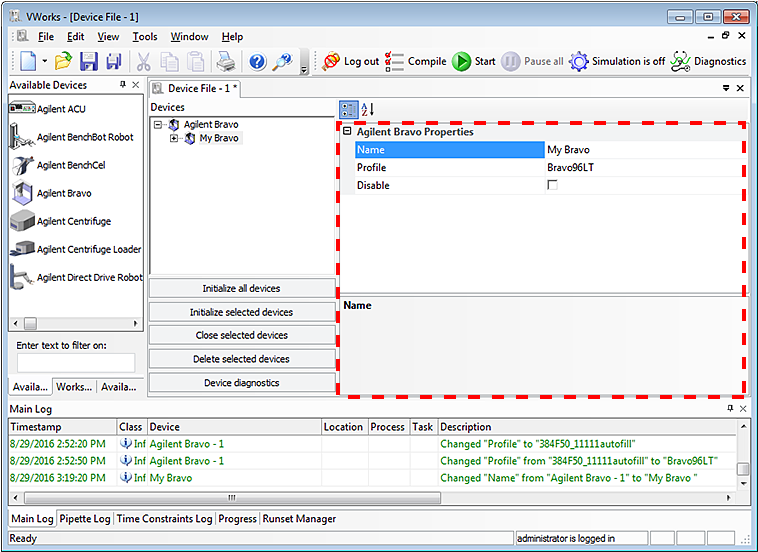Image resolution: width=758 pixels, height=552 pixels.
Task: Collapse the Agilent Bravo tree node
Action: 159,125
